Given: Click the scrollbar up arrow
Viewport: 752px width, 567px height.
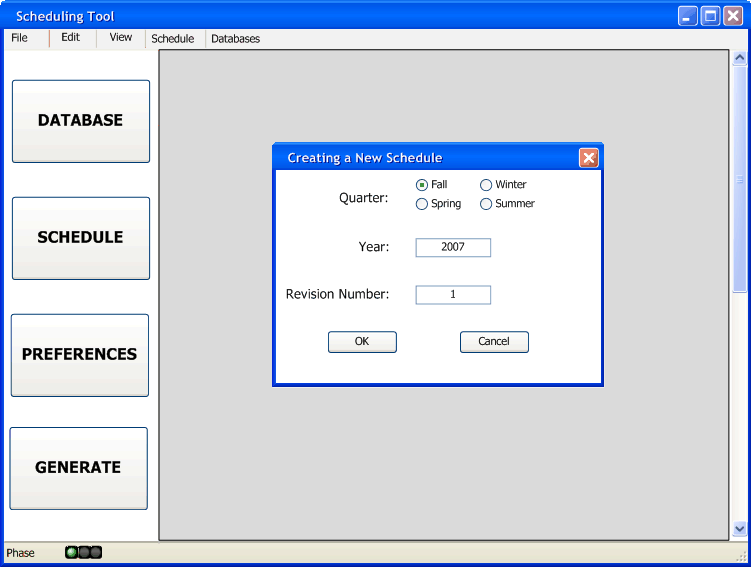Looking at the screenshot, I should pos(740,58).
